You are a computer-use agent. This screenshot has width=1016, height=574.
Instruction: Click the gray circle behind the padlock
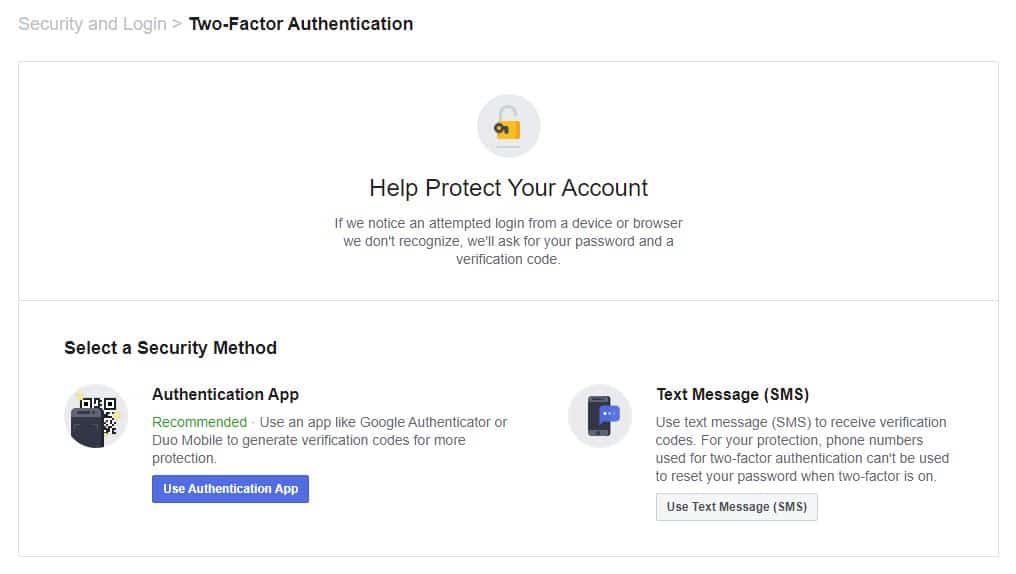[x=509, y=126]
